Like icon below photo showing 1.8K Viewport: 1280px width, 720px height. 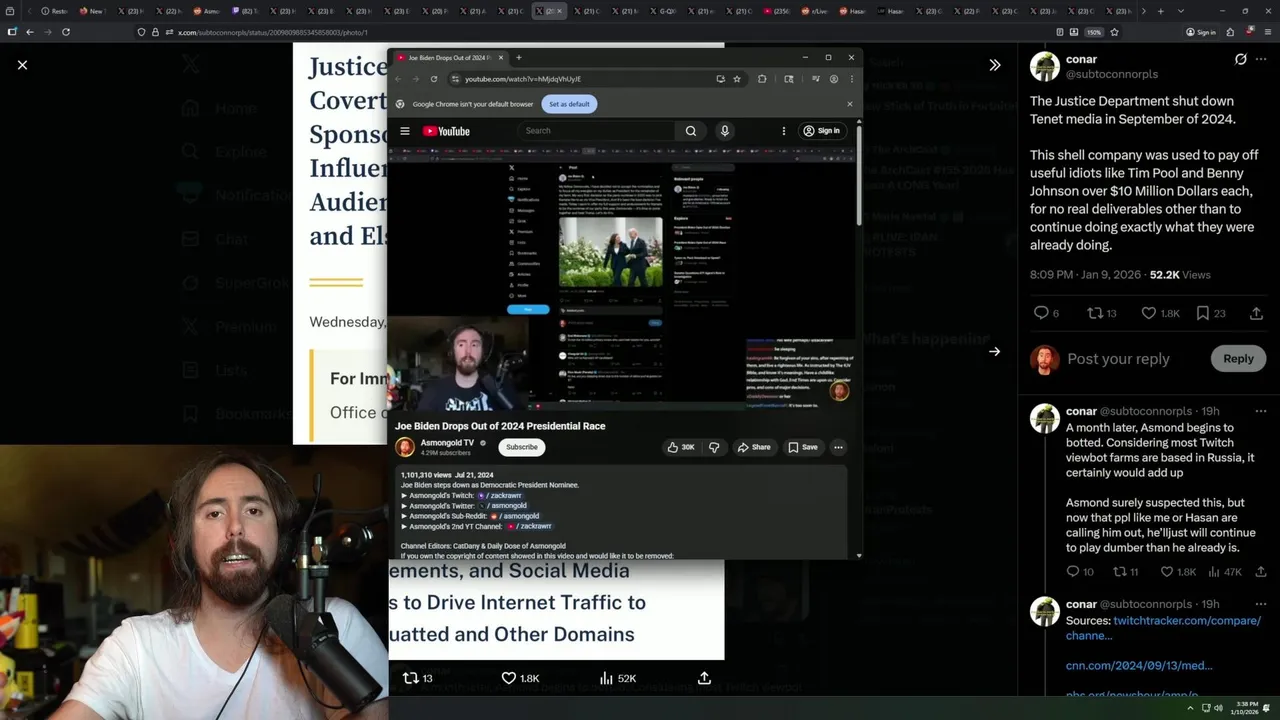point(508,678)
